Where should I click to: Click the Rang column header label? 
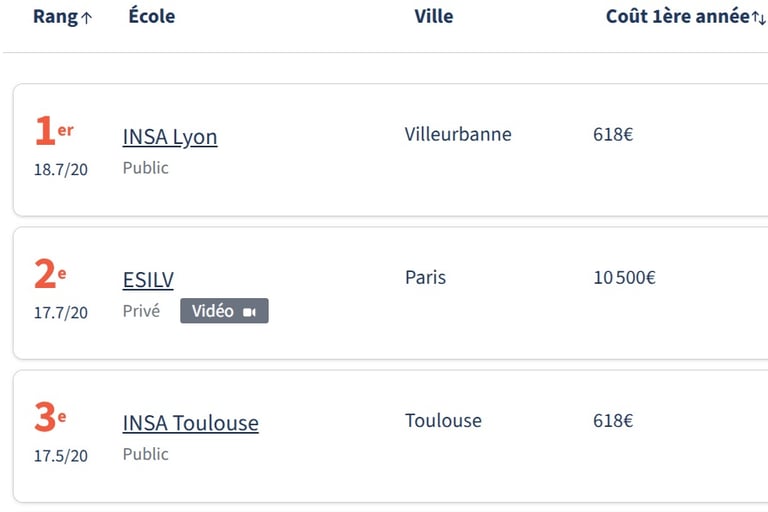click(55, 17)
